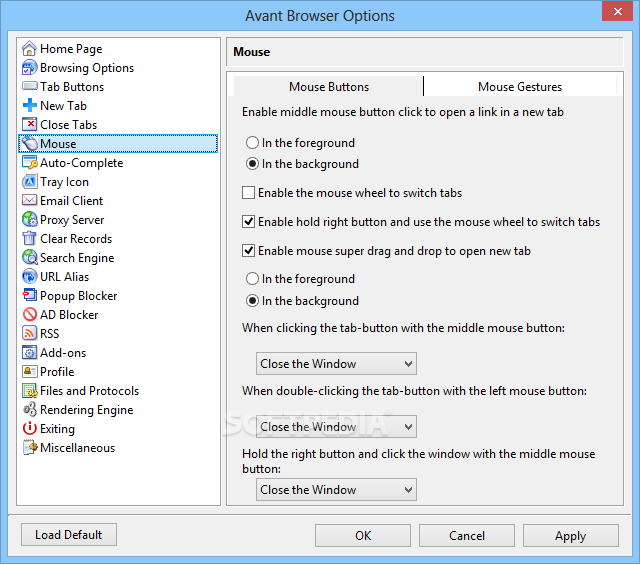Screen dimensions: 640x564
Task: Click the Auto-Complete key icon
Action: pyautogui.click(x=29, y=162)
